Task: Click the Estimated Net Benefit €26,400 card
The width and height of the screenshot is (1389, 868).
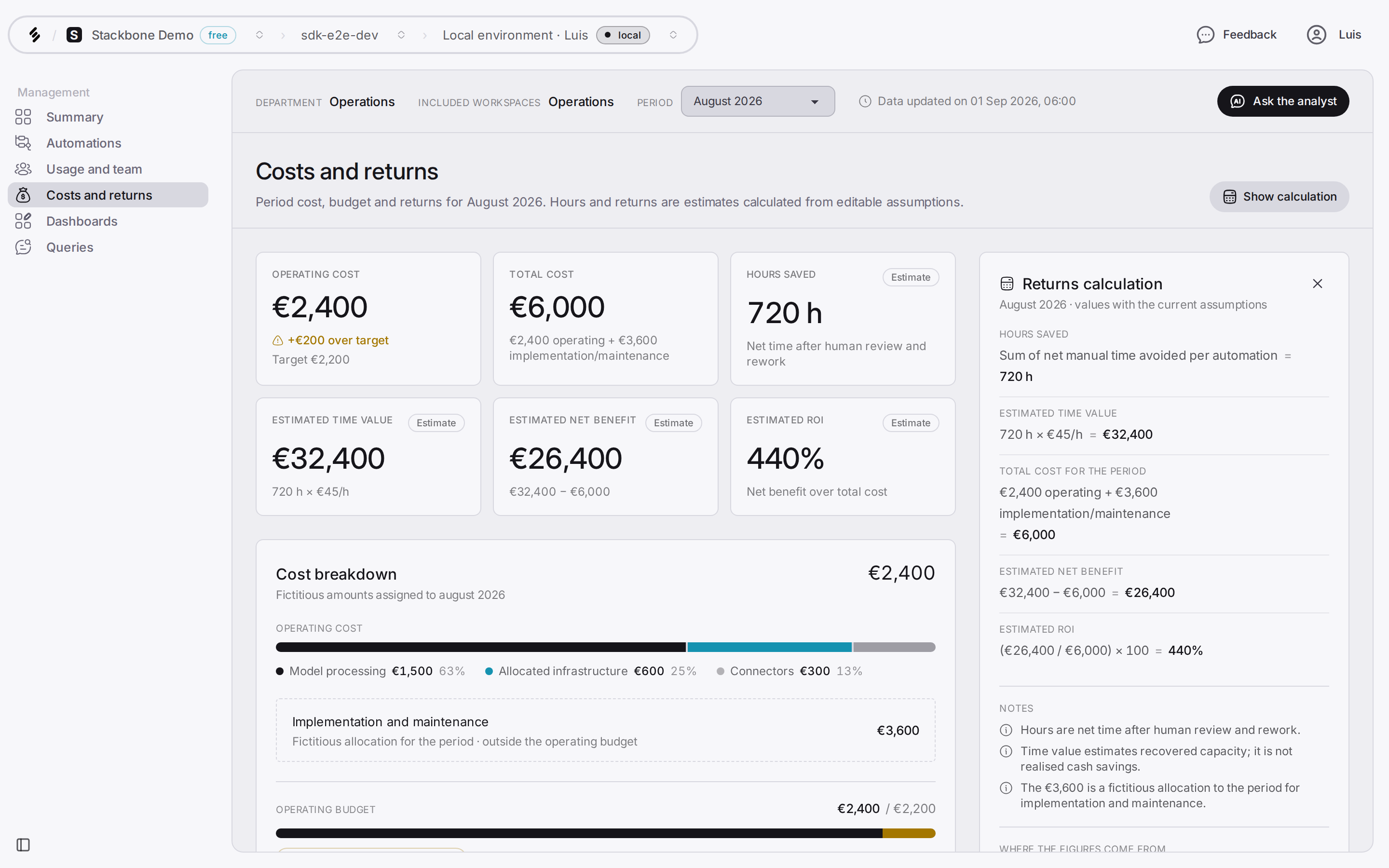Action: tap(606, 456)
